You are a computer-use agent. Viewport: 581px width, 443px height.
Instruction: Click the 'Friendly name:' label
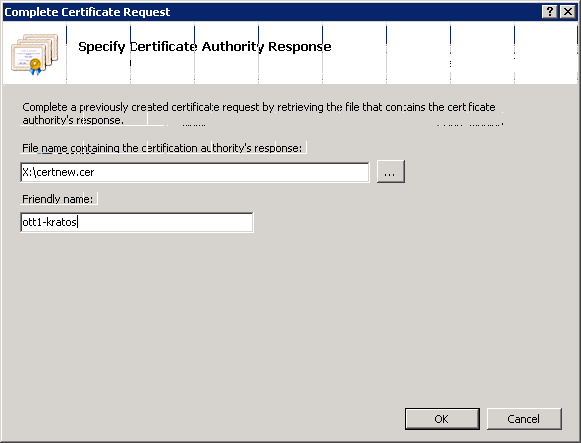point(57,199)
